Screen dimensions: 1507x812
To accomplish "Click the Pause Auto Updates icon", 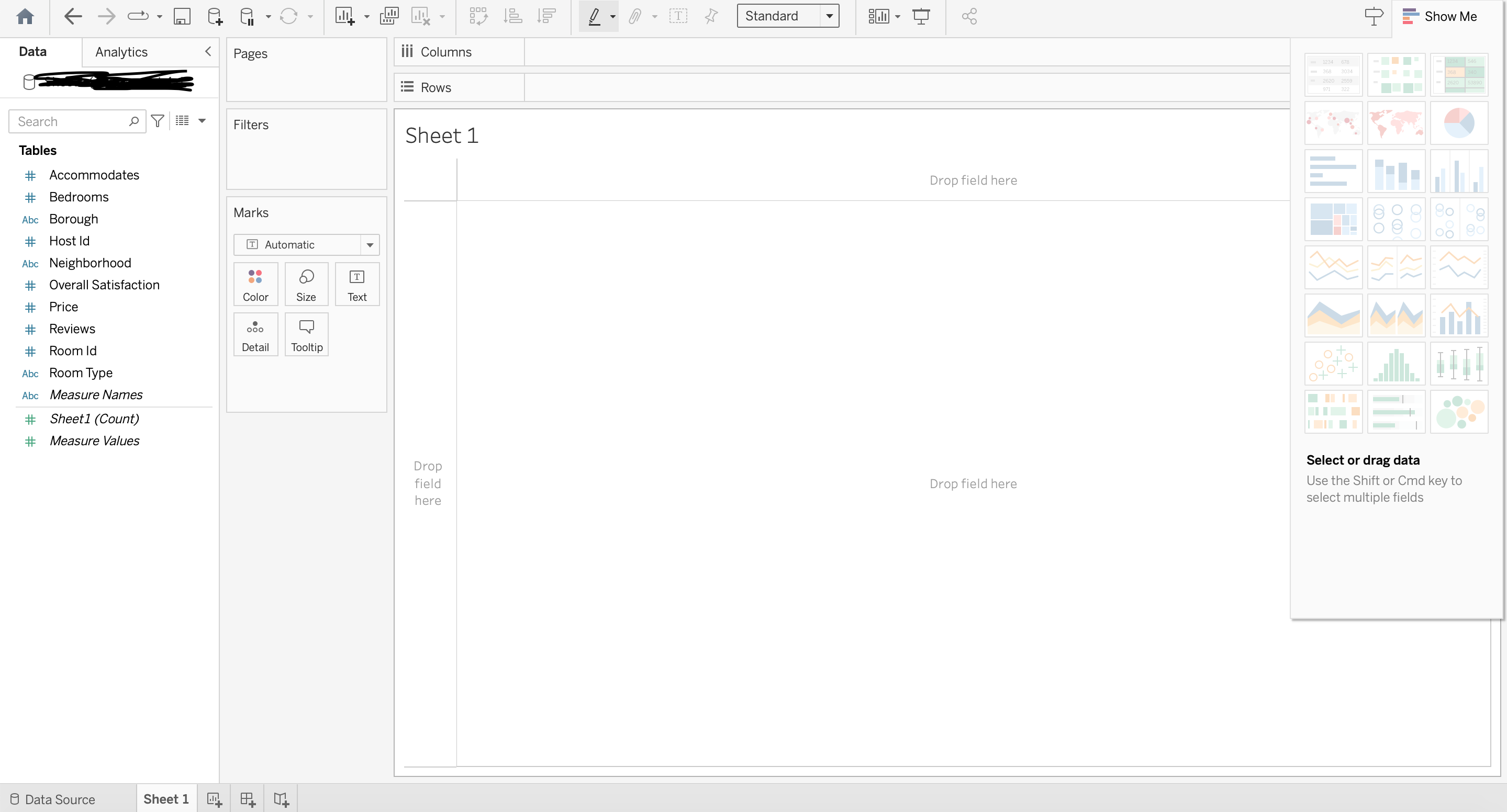I will 248,16.
